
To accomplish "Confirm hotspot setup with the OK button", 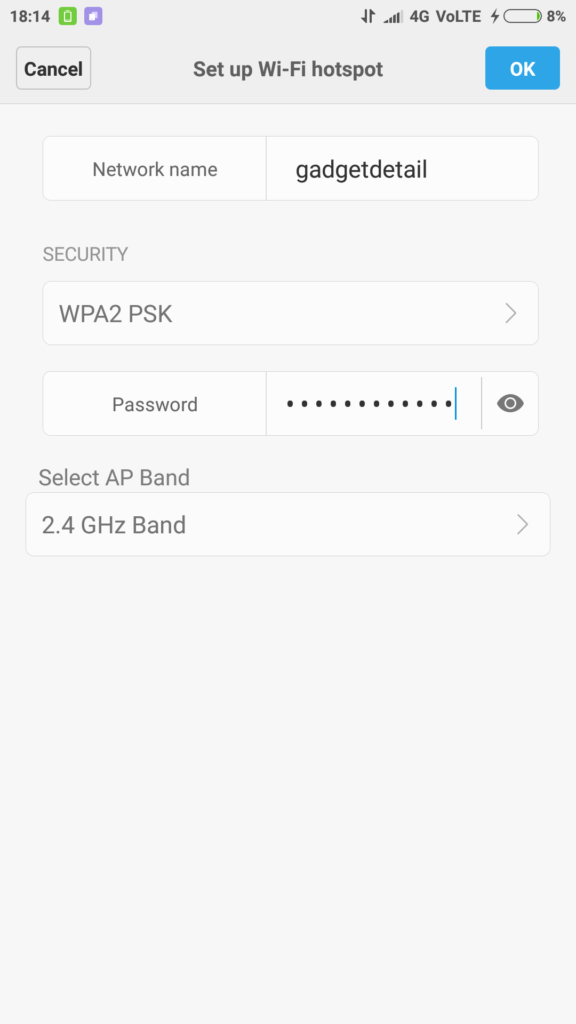I will (x=522, y=68).
